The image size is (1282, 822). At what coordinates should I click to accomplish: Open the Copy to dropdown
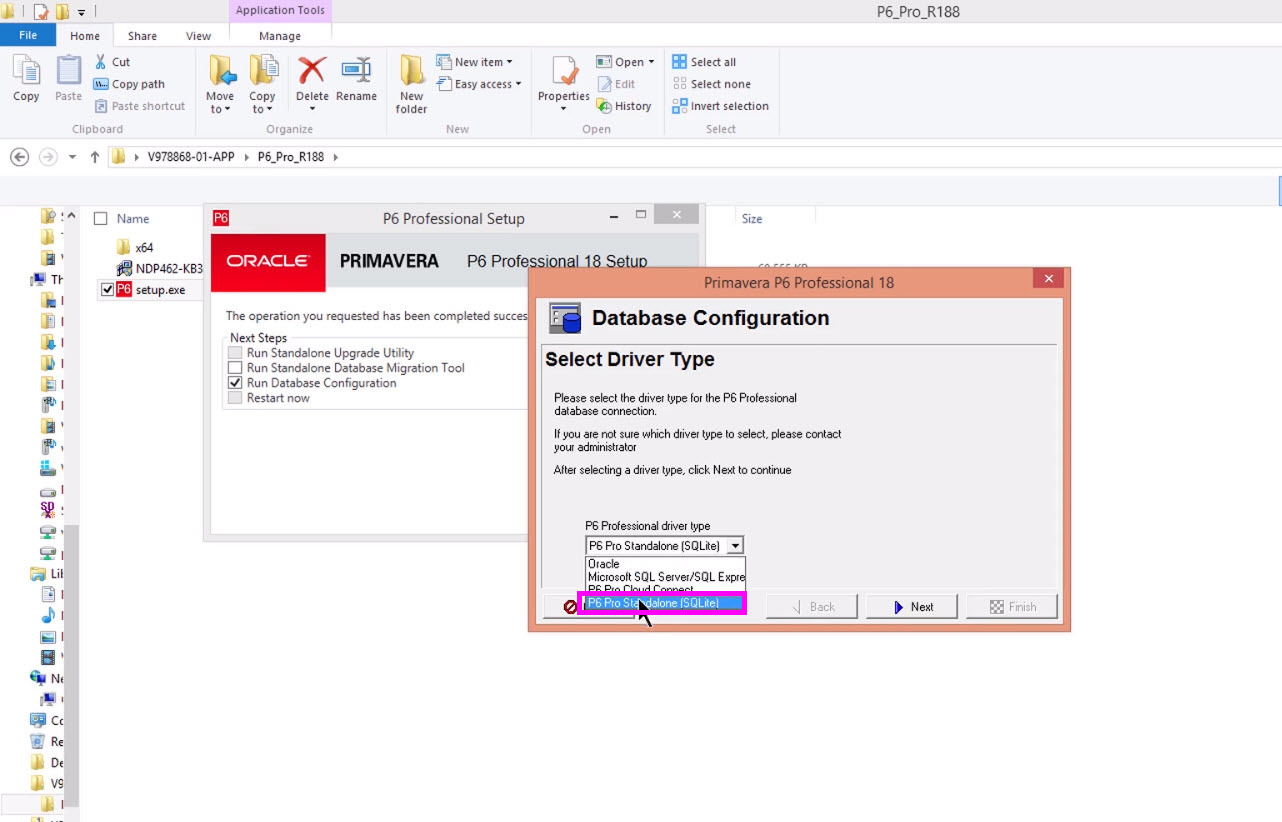click(x=262, y=84)
